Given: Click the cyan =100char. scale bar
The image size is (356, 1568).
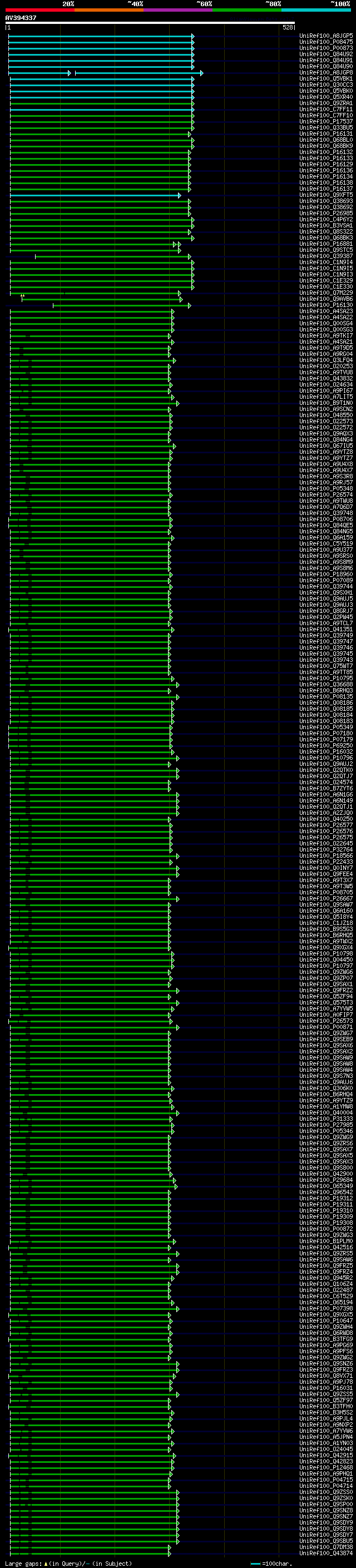Looking at the screenshot, I should tap(255, 1563).
